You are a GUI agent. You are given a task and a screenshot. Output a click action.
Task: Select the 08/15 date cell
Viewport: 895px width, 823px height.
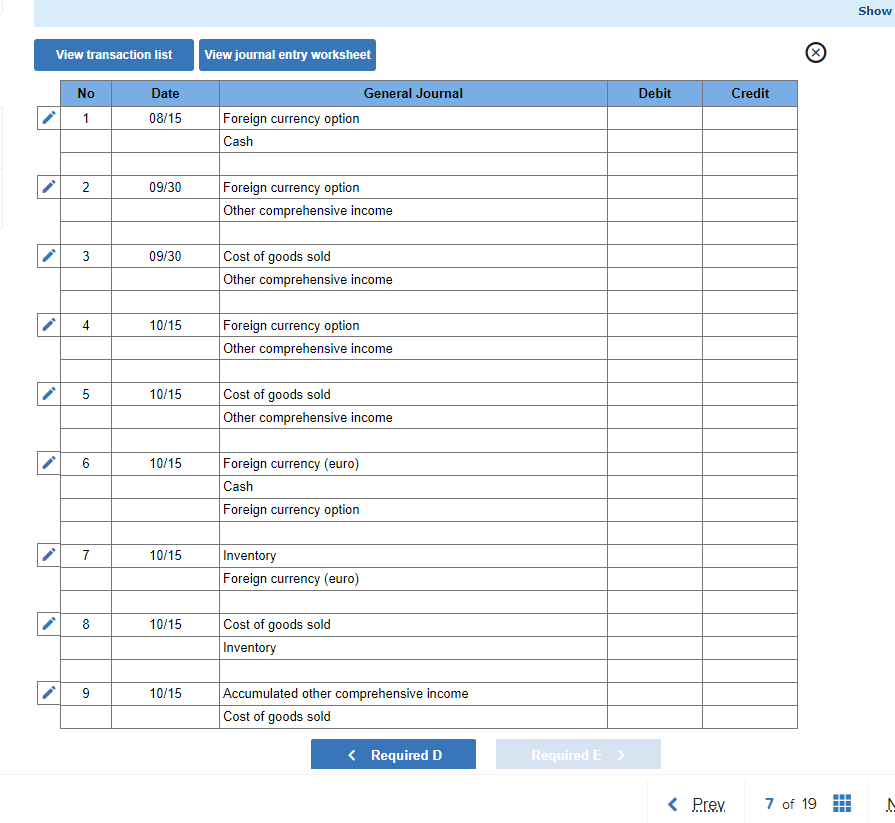coord(166,118)
